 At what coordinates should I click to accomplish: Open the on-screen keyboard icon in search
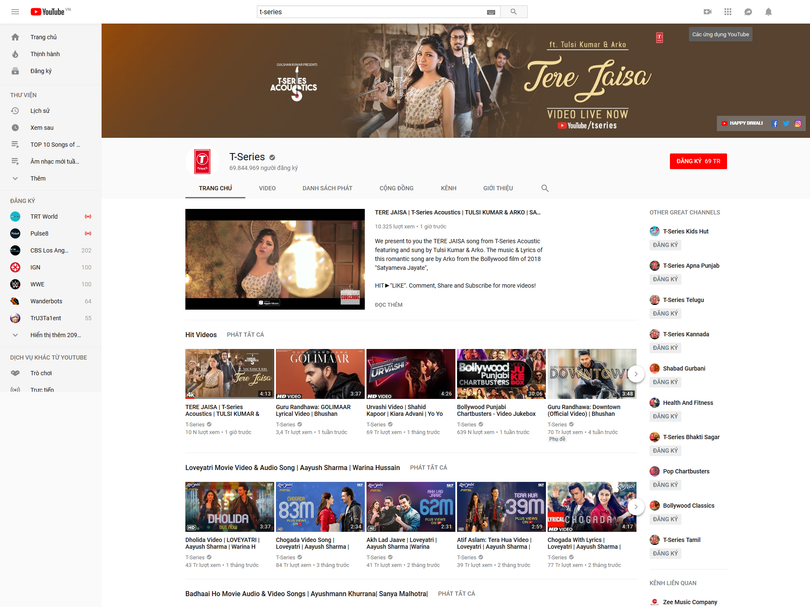(489, 11)
